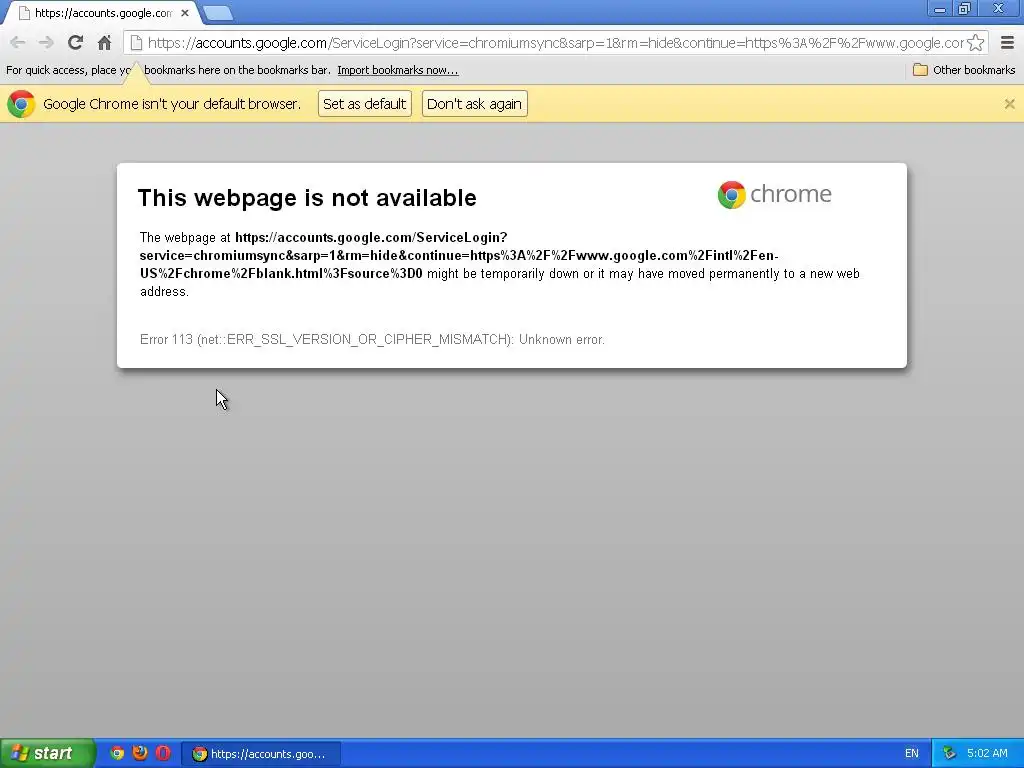
Task: Click the browser Back arrow
Action: (18, 43)
